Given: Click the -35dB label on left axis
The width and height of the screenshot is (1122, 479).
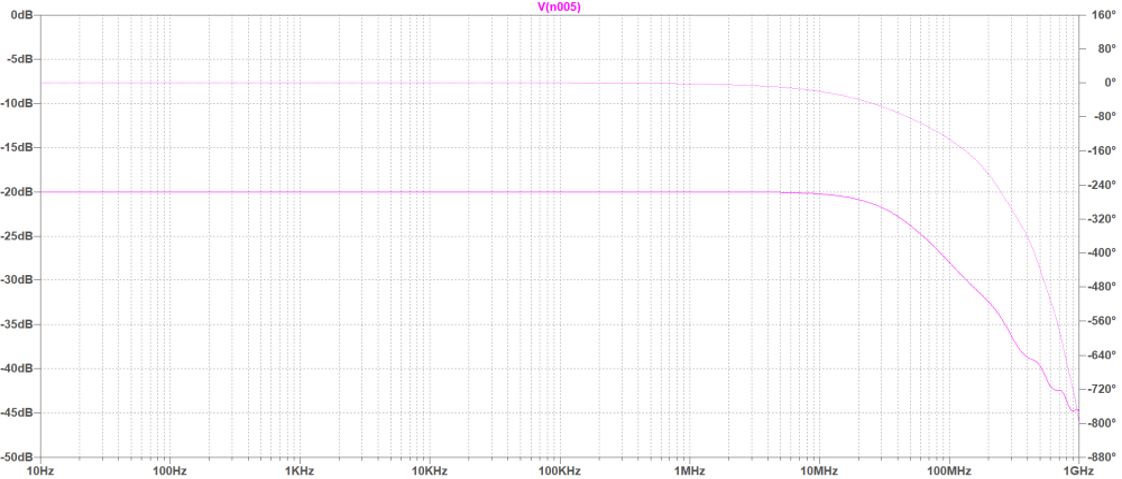Looking at the screenshot, I should tap(18, 324).
